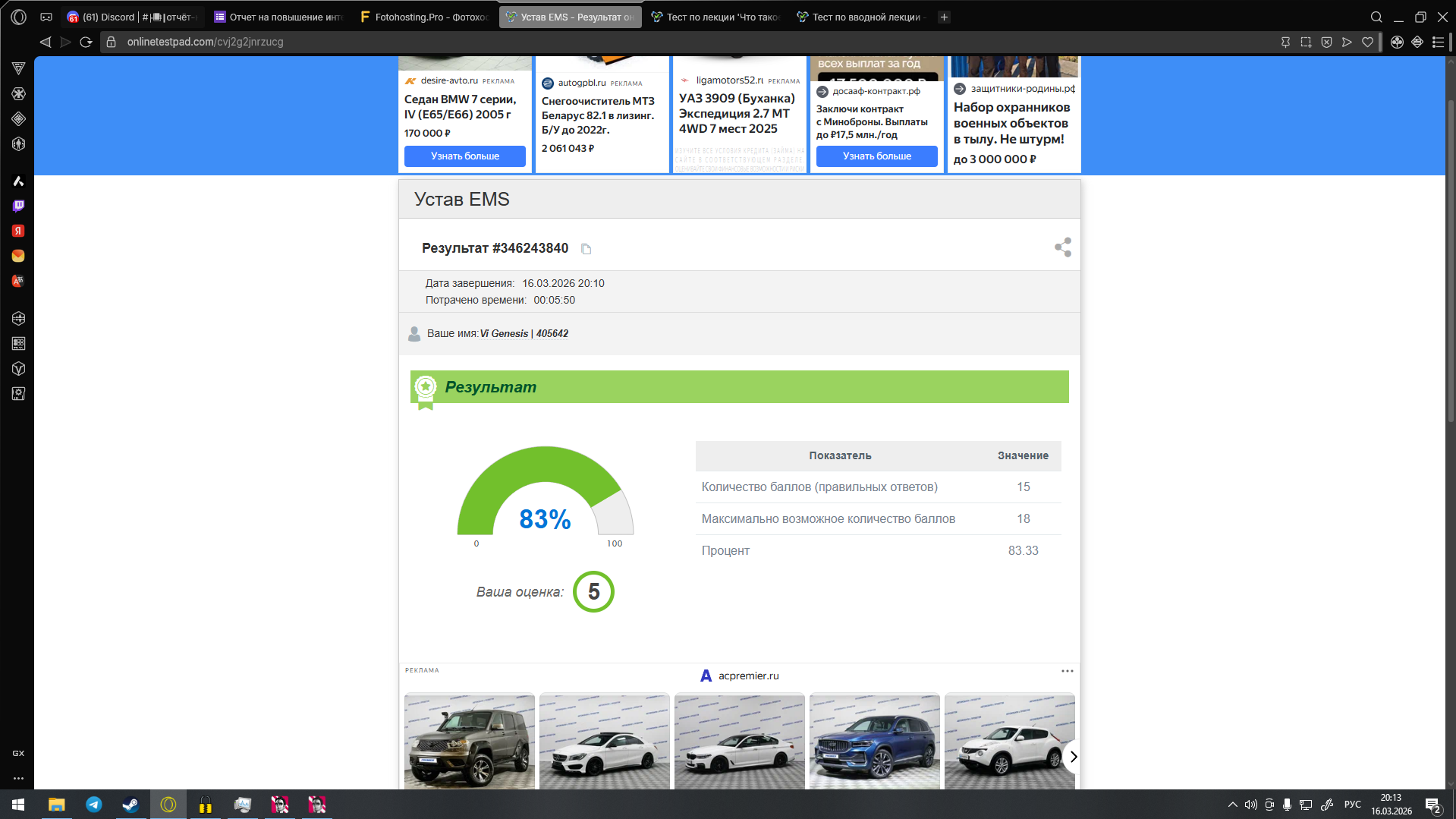Click 'Узнать больше' under the BMW 7 ad
The image size is (1456, 819).
(x=464, y=156)
